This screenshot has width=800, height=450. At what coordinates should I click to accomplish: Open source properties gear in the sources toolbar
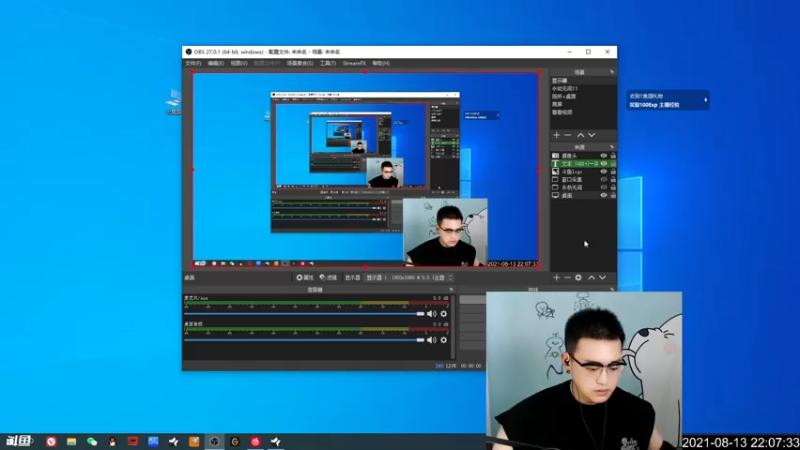[578, 278]
